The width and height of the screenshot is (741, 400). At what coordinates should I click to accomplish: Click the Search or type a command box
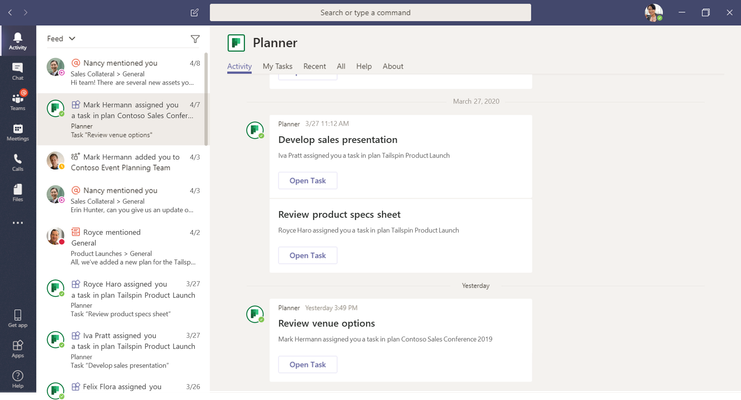[x=370, y=13]
